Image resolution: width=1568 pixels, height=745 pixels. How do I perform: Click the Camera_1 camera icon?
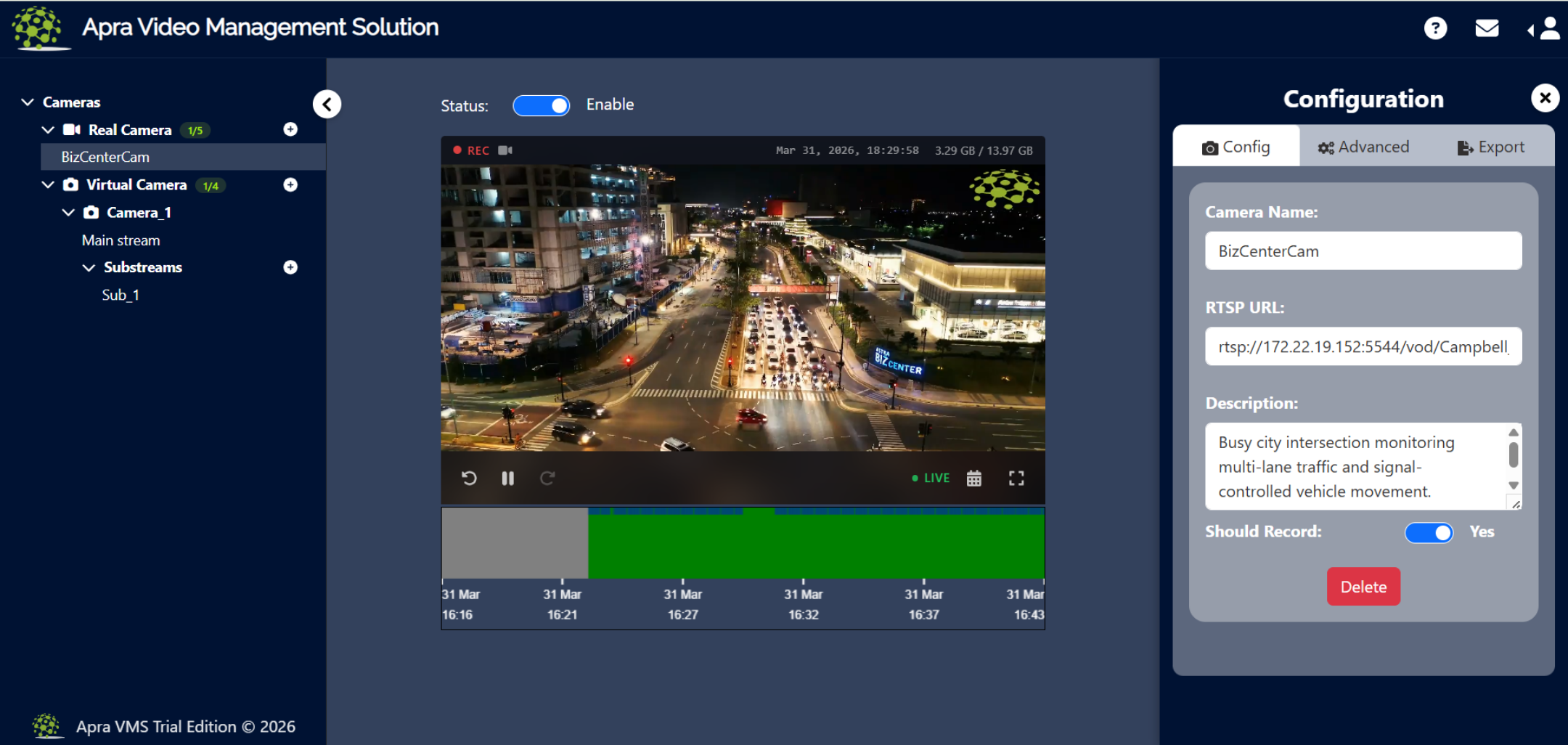coord(91,212)
